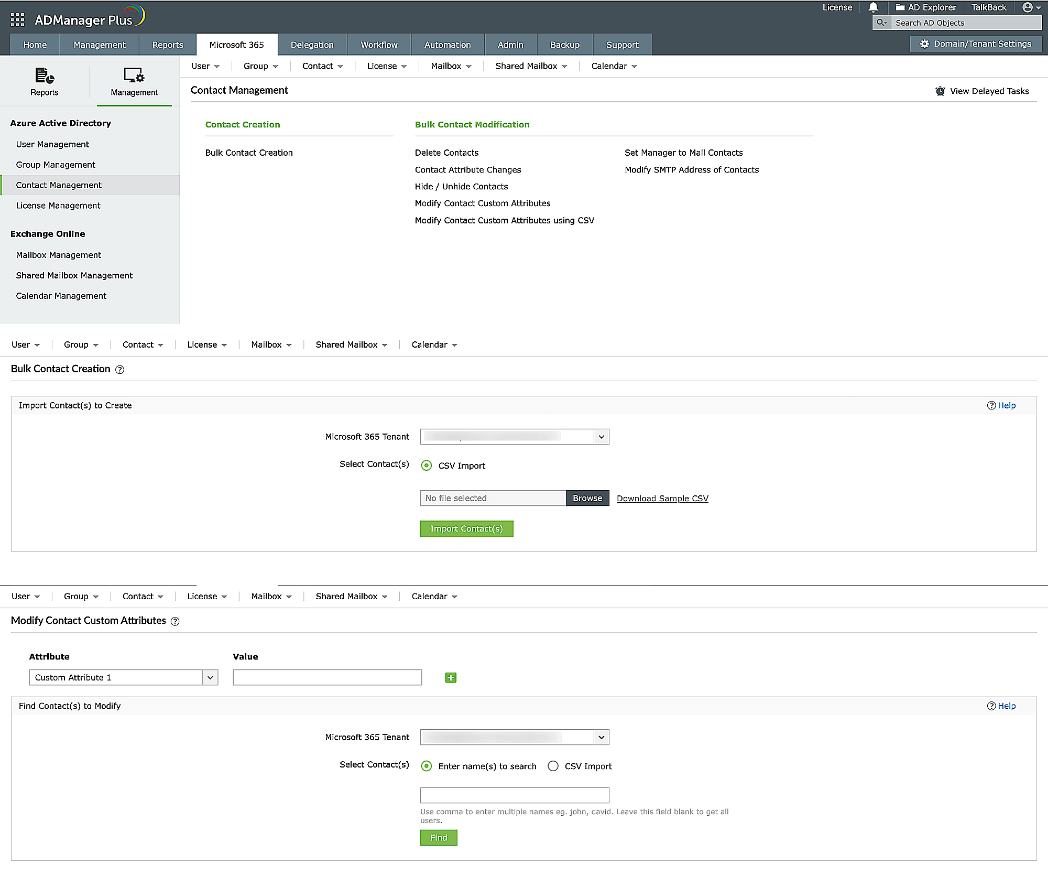Open Help in the Find Contact(s) to Modify panel

click(1001, 706)
